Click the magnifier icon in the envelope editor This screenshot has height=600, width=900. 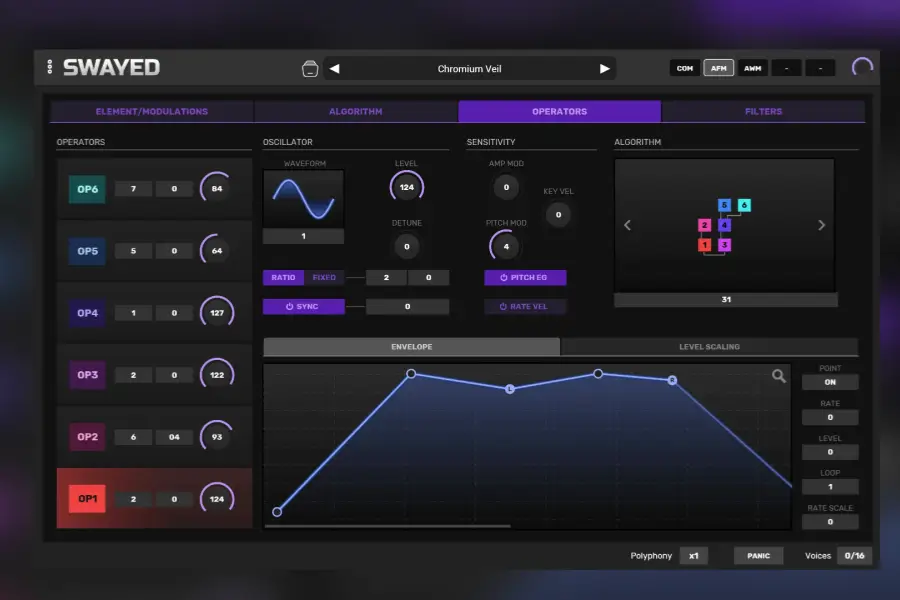[779, 377]
